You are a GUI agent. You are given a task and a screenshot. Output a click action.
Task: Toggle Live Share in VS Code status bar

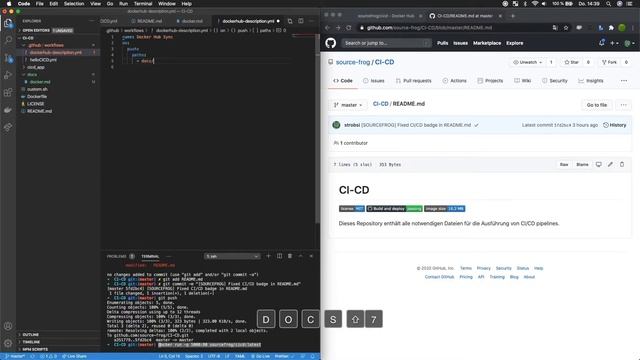click(74, 356)
